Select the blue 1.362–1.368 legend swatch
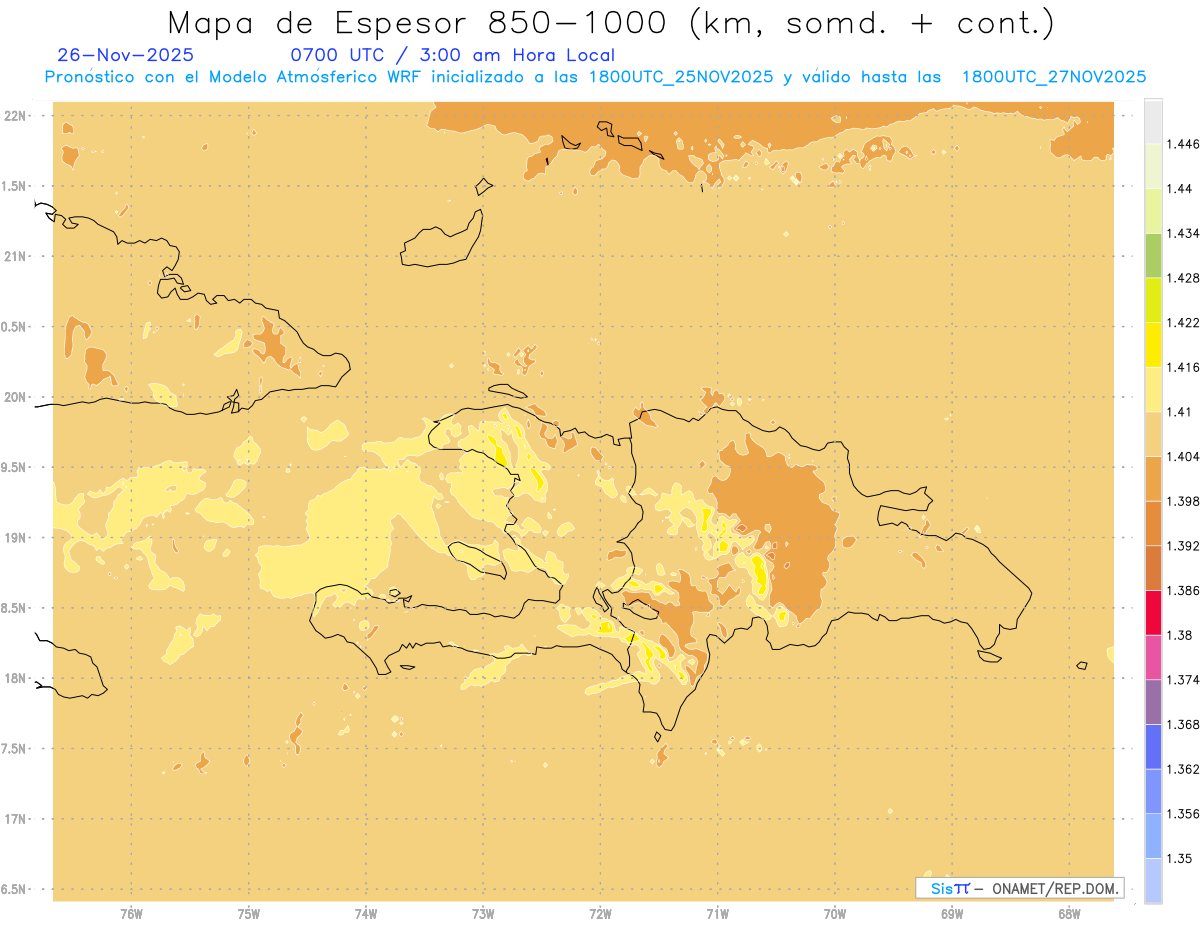The width and height of the screenshot is (1200, 927). 1153,747
